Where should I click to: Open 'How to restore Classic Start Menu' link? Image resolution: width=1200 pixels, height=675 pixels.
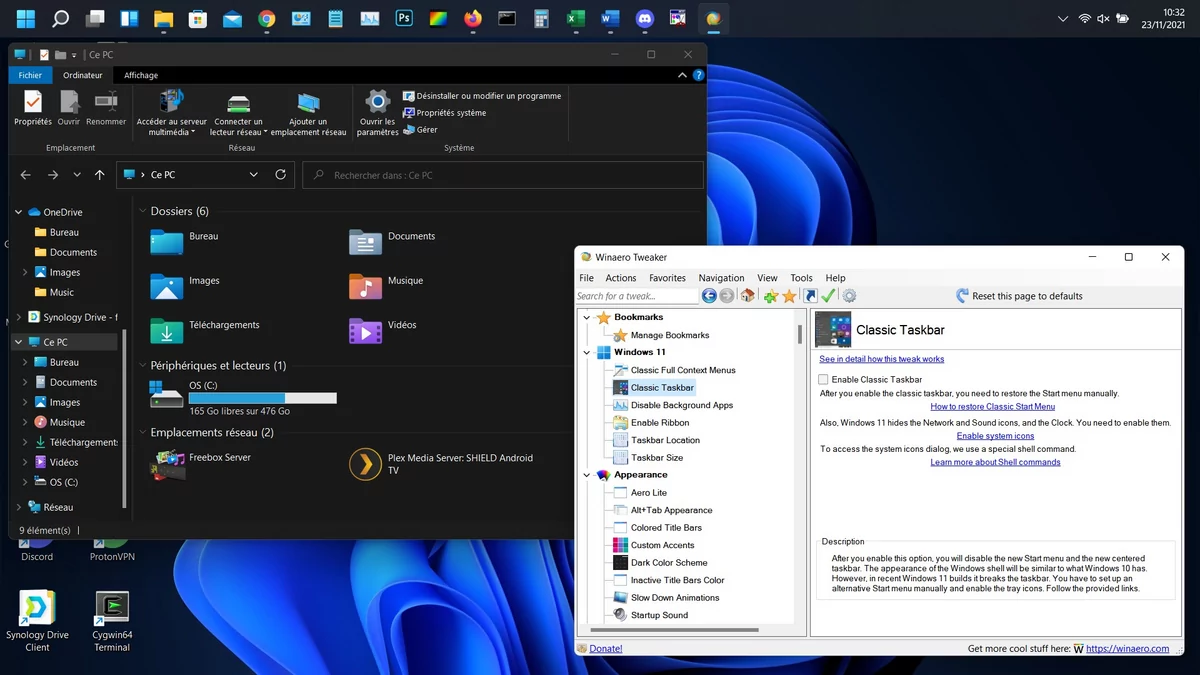(x=993, y=407)
